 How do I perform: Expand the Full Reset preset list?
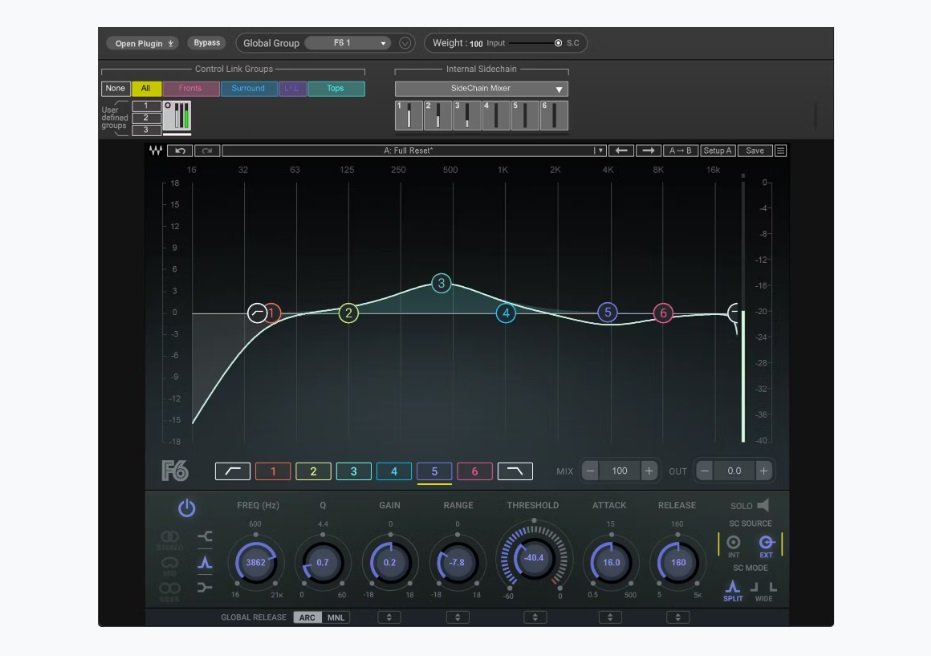click(599, 151)
